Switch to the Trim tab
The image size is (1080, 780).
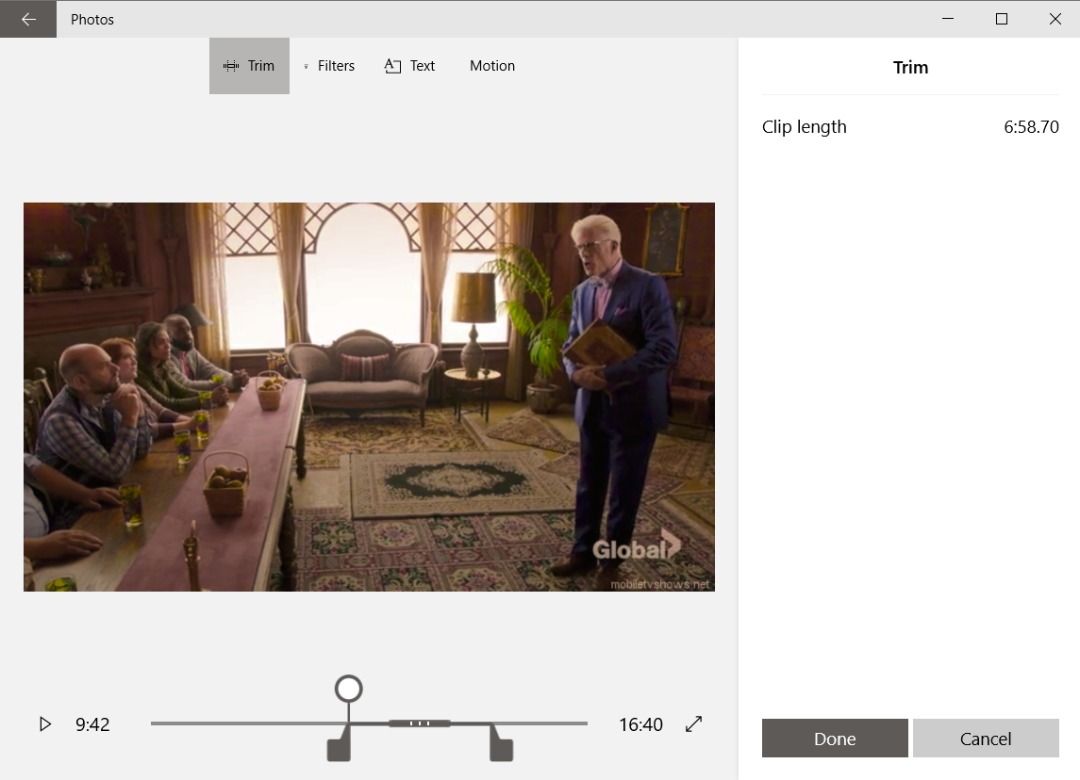249,65
